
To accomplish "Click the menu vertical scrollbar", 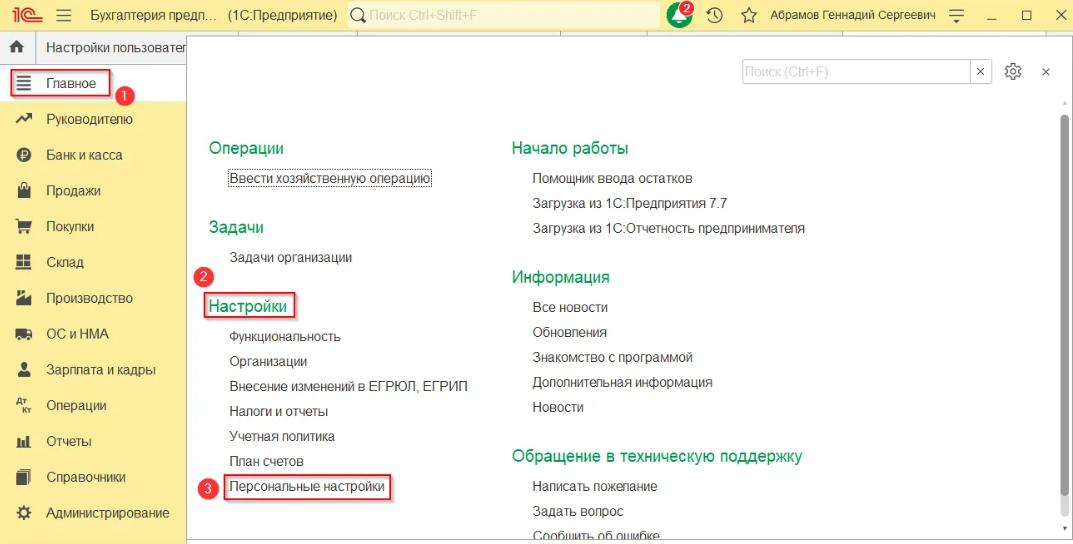I will 1064,300.
